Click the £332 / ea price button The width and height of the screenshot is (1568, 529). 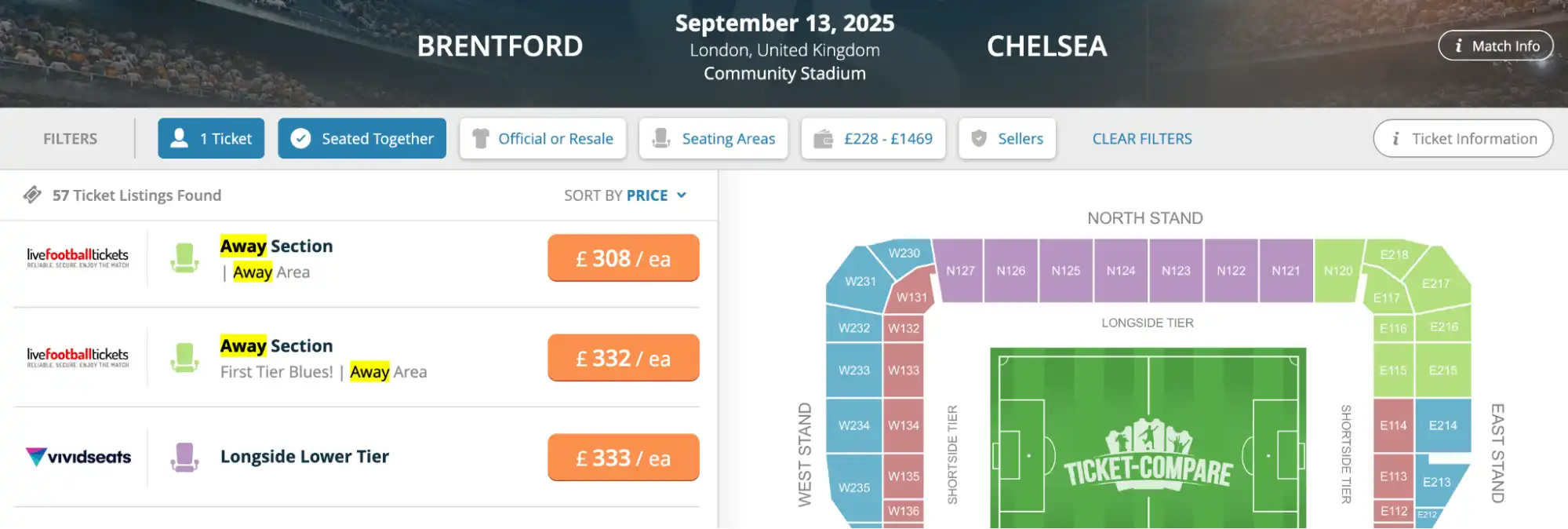tap(623, 357)
